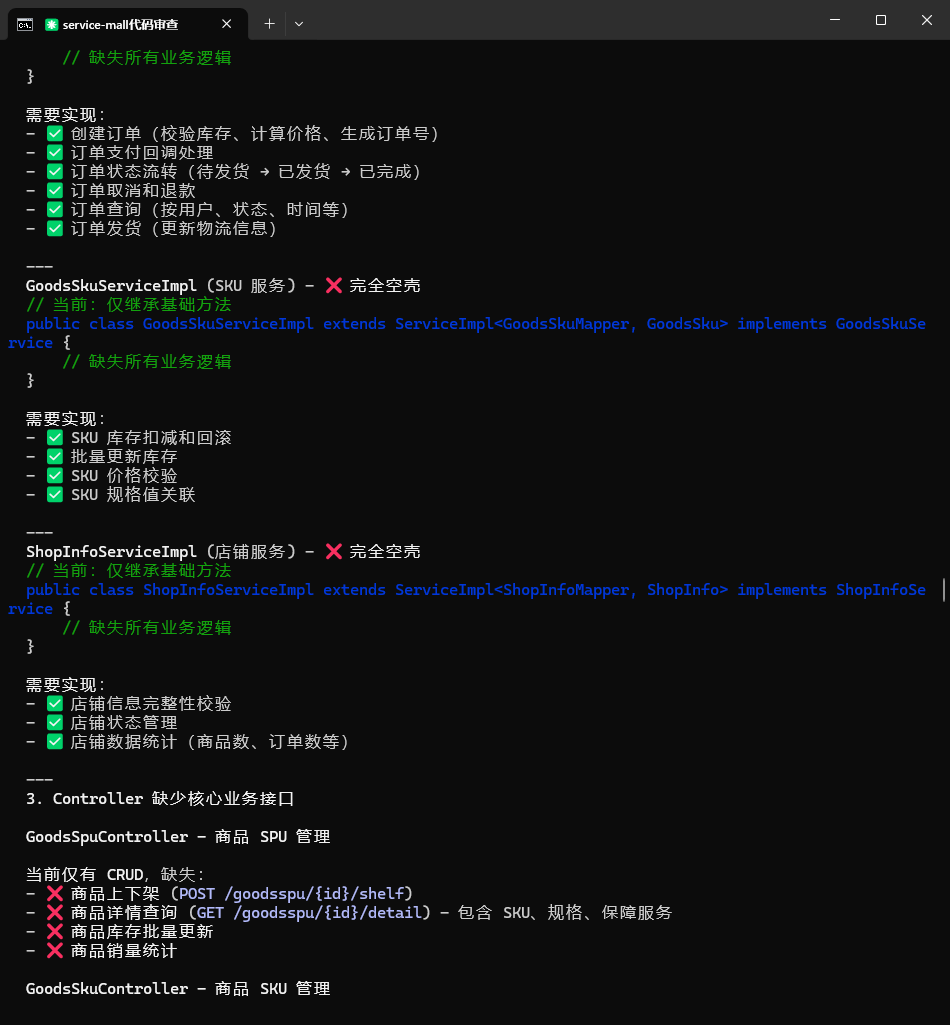Image resolution: width=950 pixels, height=1025 pixels.
Task: Click the red X before 商品详情查询
Action: point(55,912)
